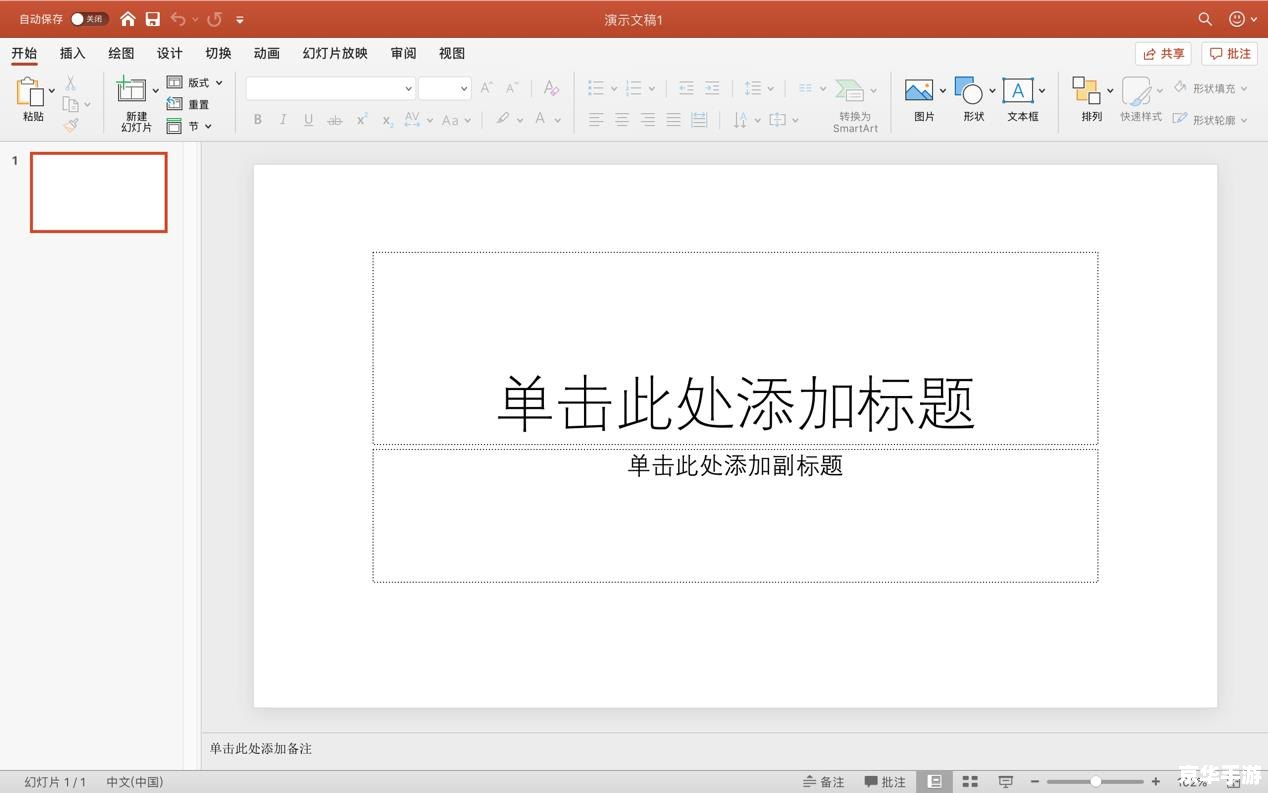Insert a picture using the 图片 icon

click(x=919, y=91)
